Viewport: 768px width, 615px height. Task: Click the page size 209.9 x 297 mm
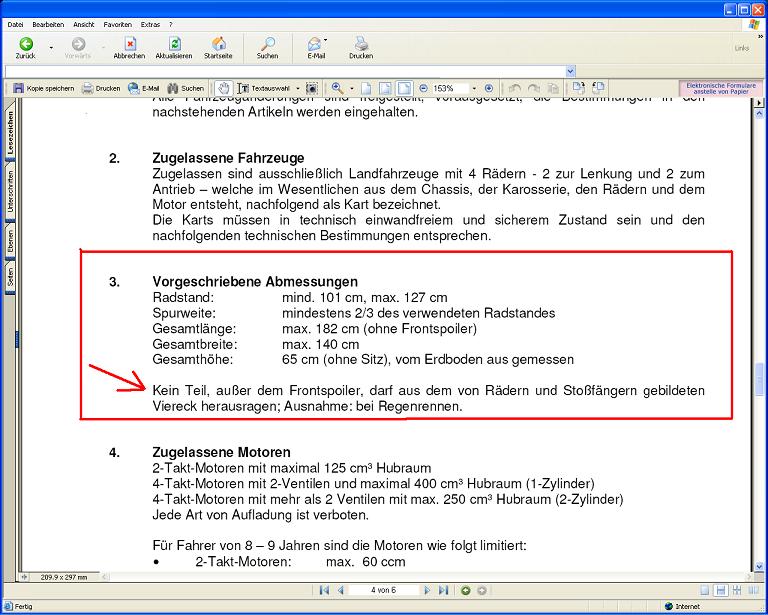point(64,577)
